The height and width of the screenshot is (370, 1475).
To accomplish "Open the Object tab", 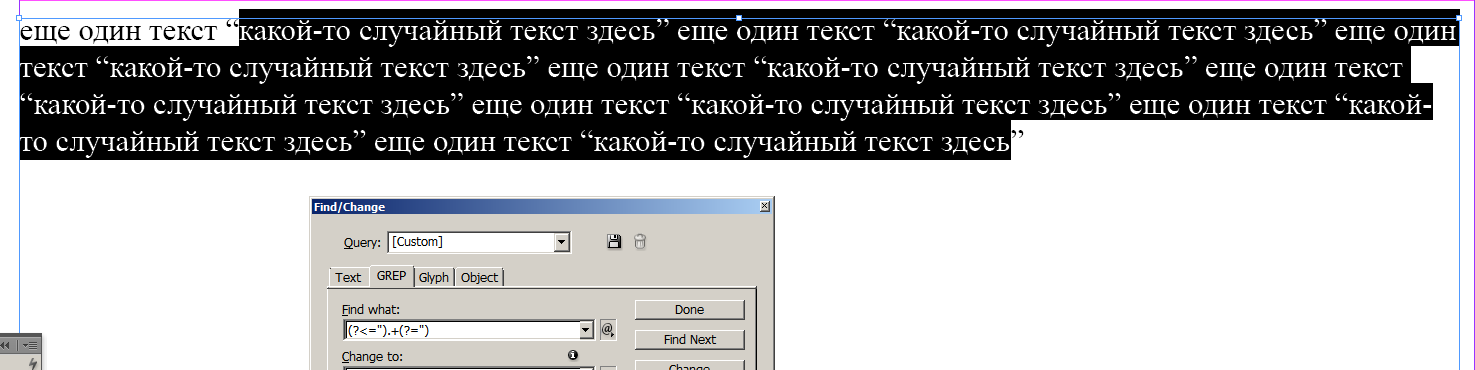I will point(479,277).
